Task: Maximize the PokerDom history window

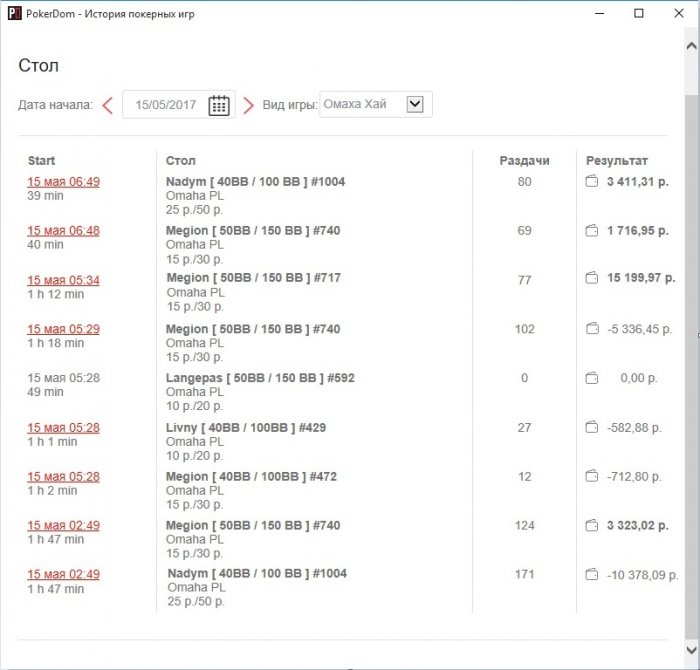Action: click(639, 14)
